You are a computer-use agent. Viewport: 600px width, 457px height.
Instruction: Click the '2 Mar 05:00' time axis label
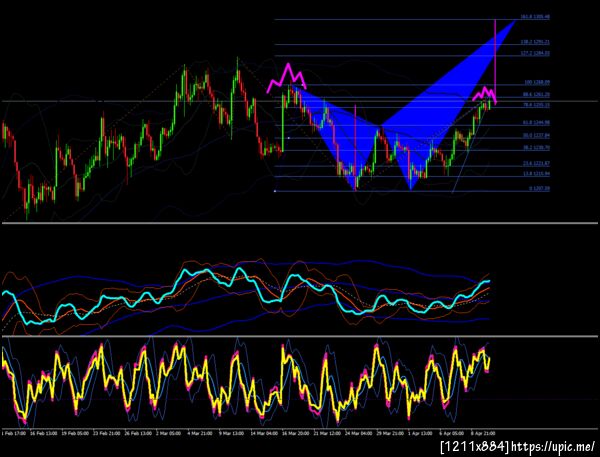[168, 433]
